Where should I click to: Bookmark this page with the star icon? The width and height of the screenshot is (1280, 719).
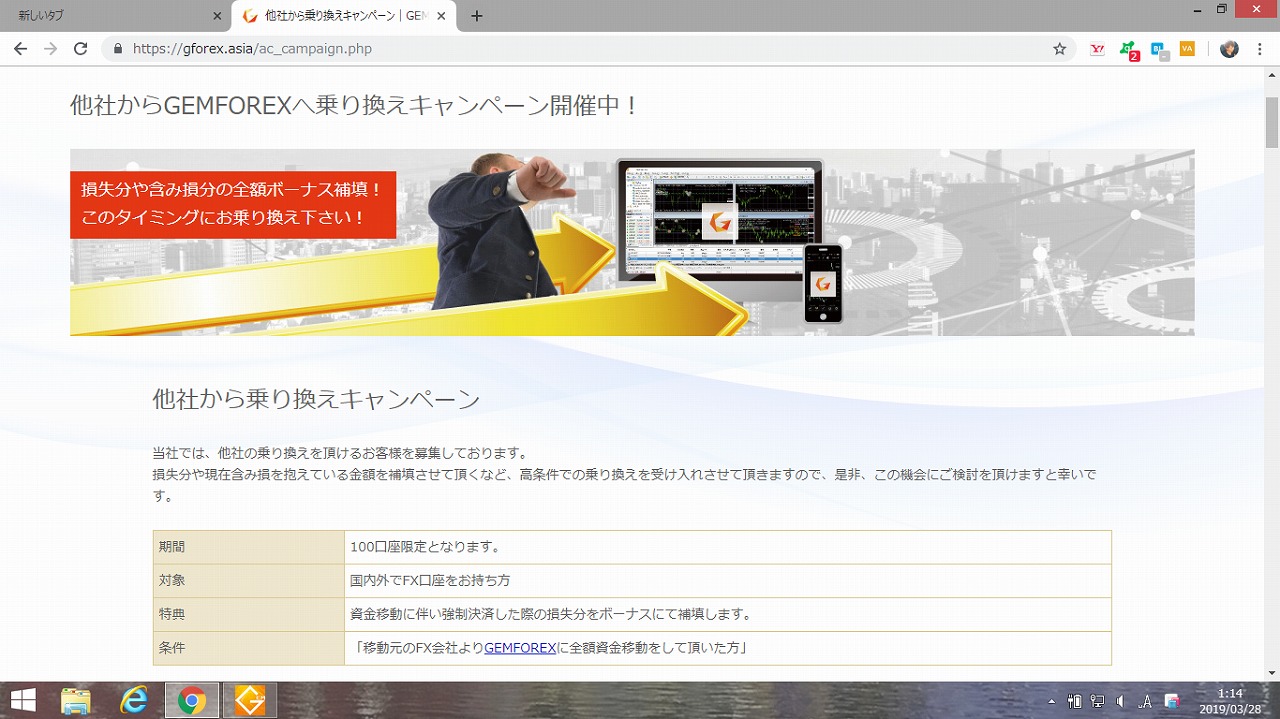pyautogui.click(x=1059, y=48)
